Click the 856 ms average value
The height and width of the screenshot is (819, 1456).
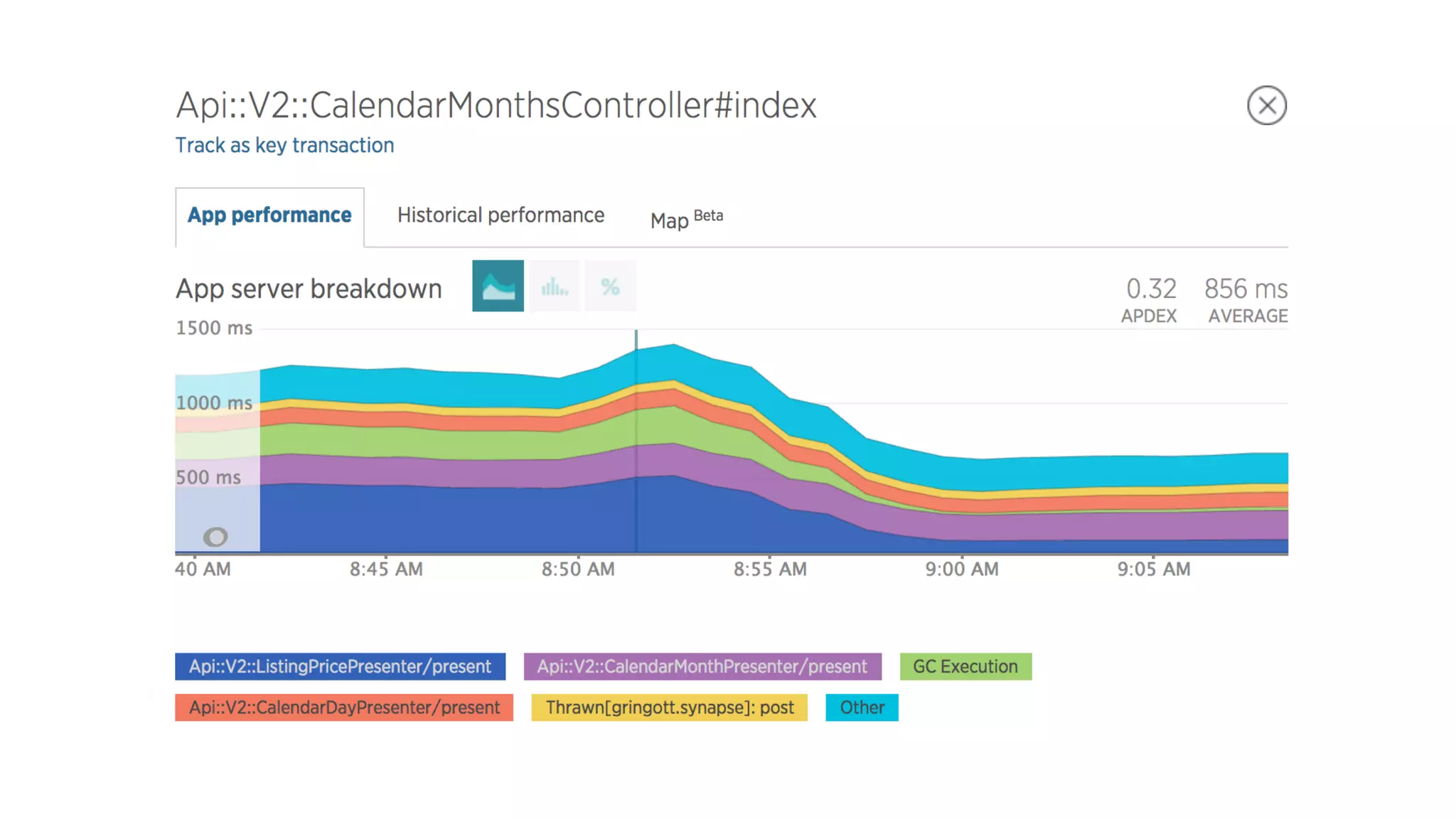point(1246,289)
